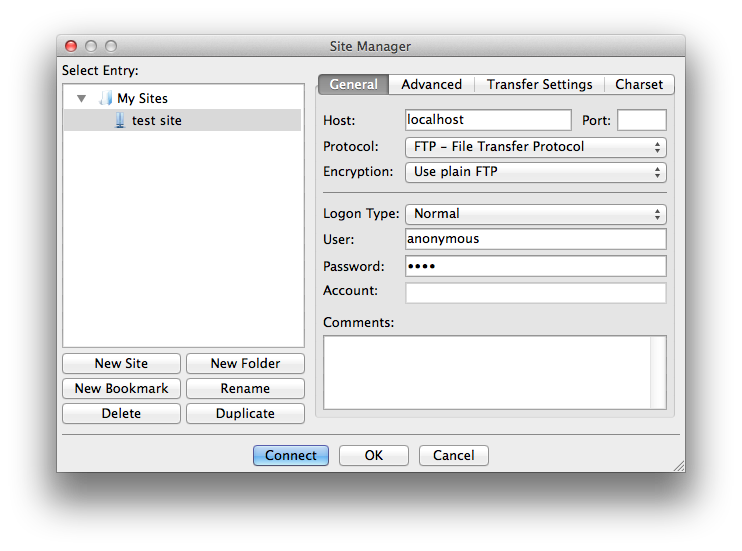Switch to the Transfer Settings tab
The height and width of the screenshot is (551, 742).
[x=539, y=84]
